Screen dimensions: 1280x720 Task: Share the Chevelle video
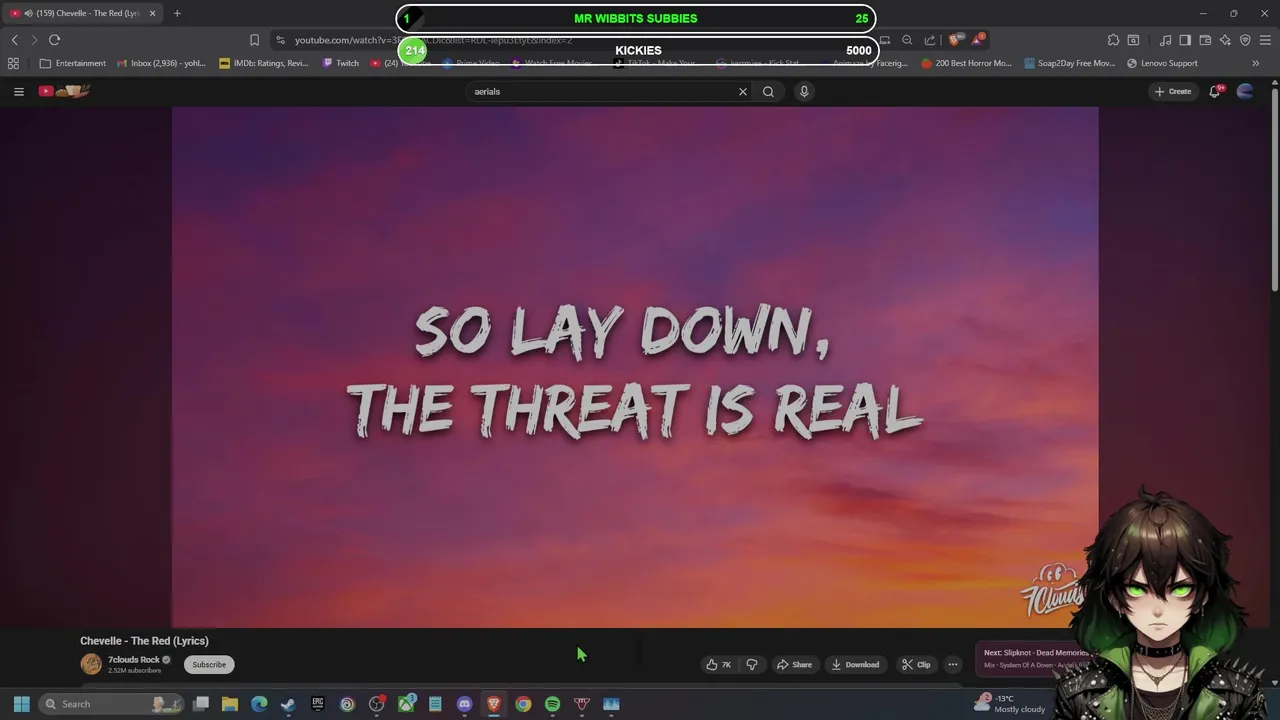coord(794,664)
